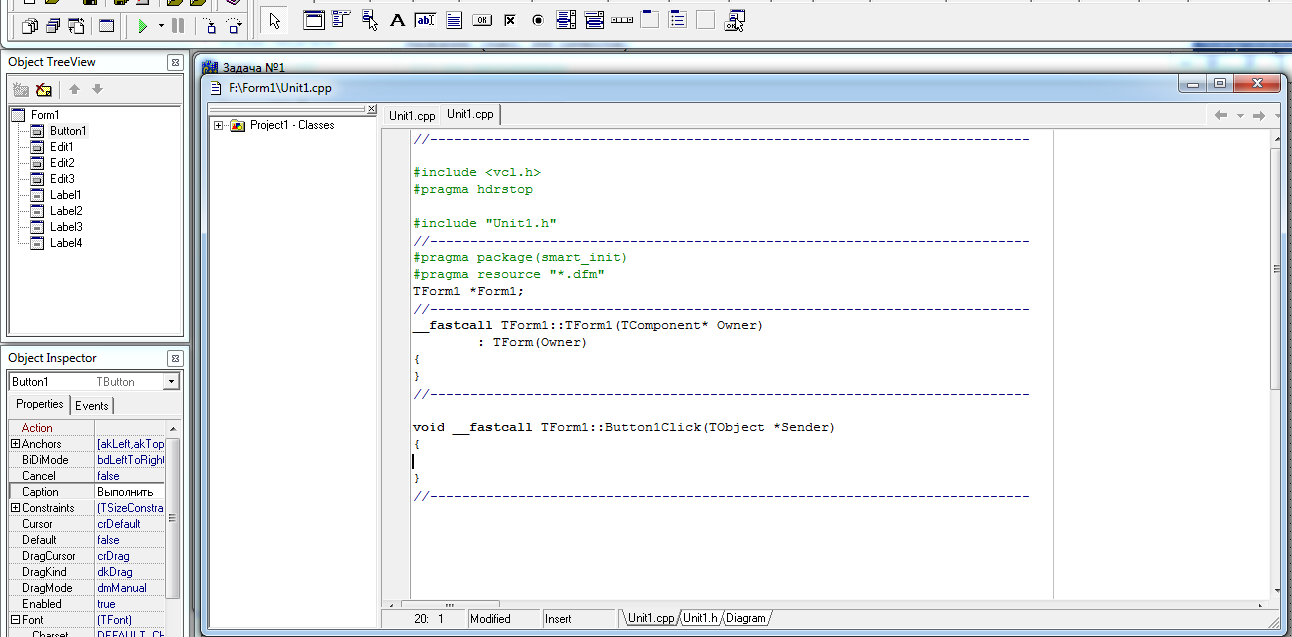
Task: Open the Object Inspector component selector dropdown
Action: click(172, 382)
